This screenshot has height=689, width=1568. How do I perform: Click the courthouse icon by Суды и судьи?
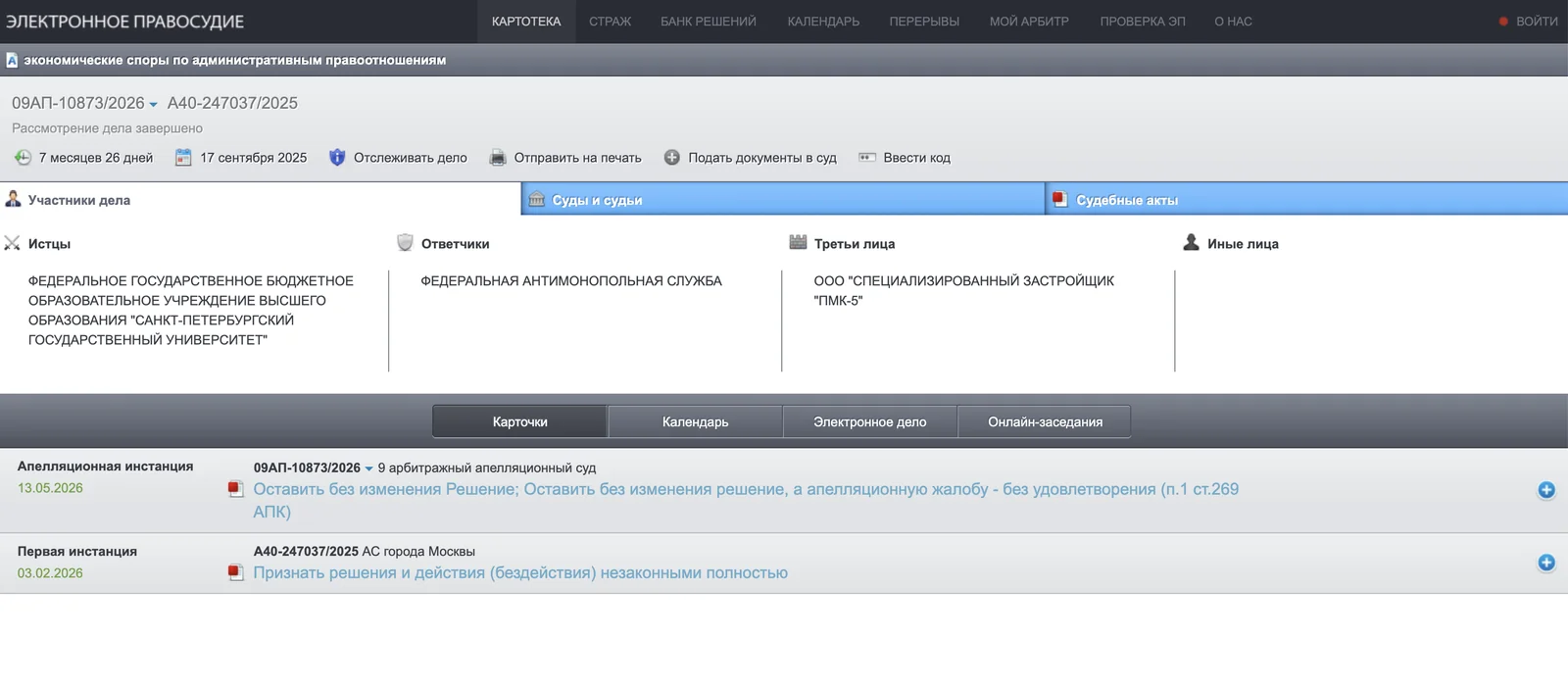pyautogui.click(x=536, y=200)
